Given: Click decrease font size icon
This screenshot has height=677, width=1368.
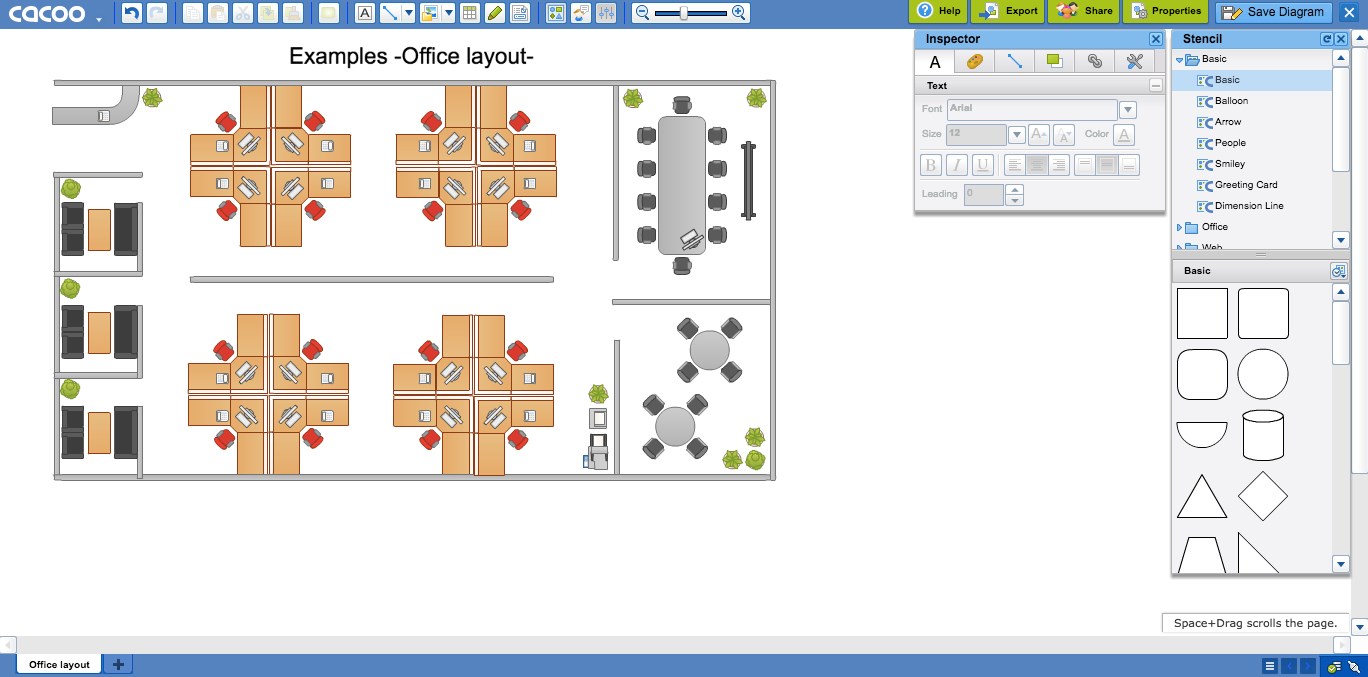Looking at the screenshot, I should tap(1064, 134).
